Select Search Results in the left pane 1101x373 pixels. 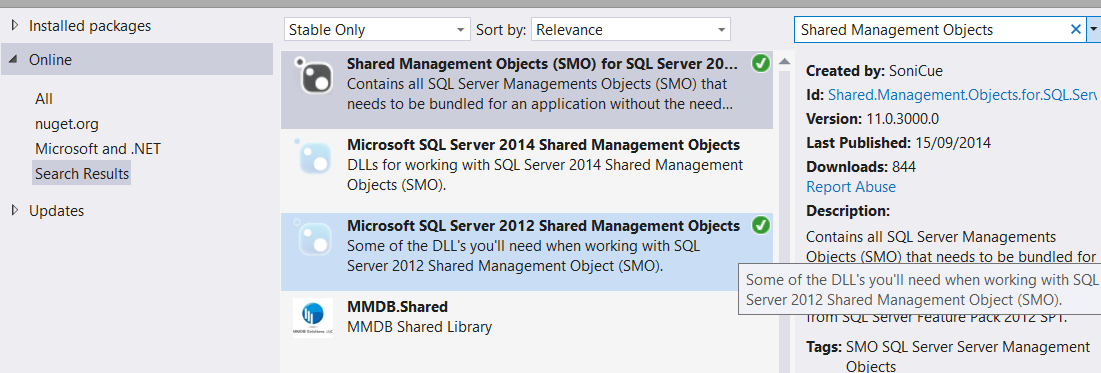[x=81, y=174]
